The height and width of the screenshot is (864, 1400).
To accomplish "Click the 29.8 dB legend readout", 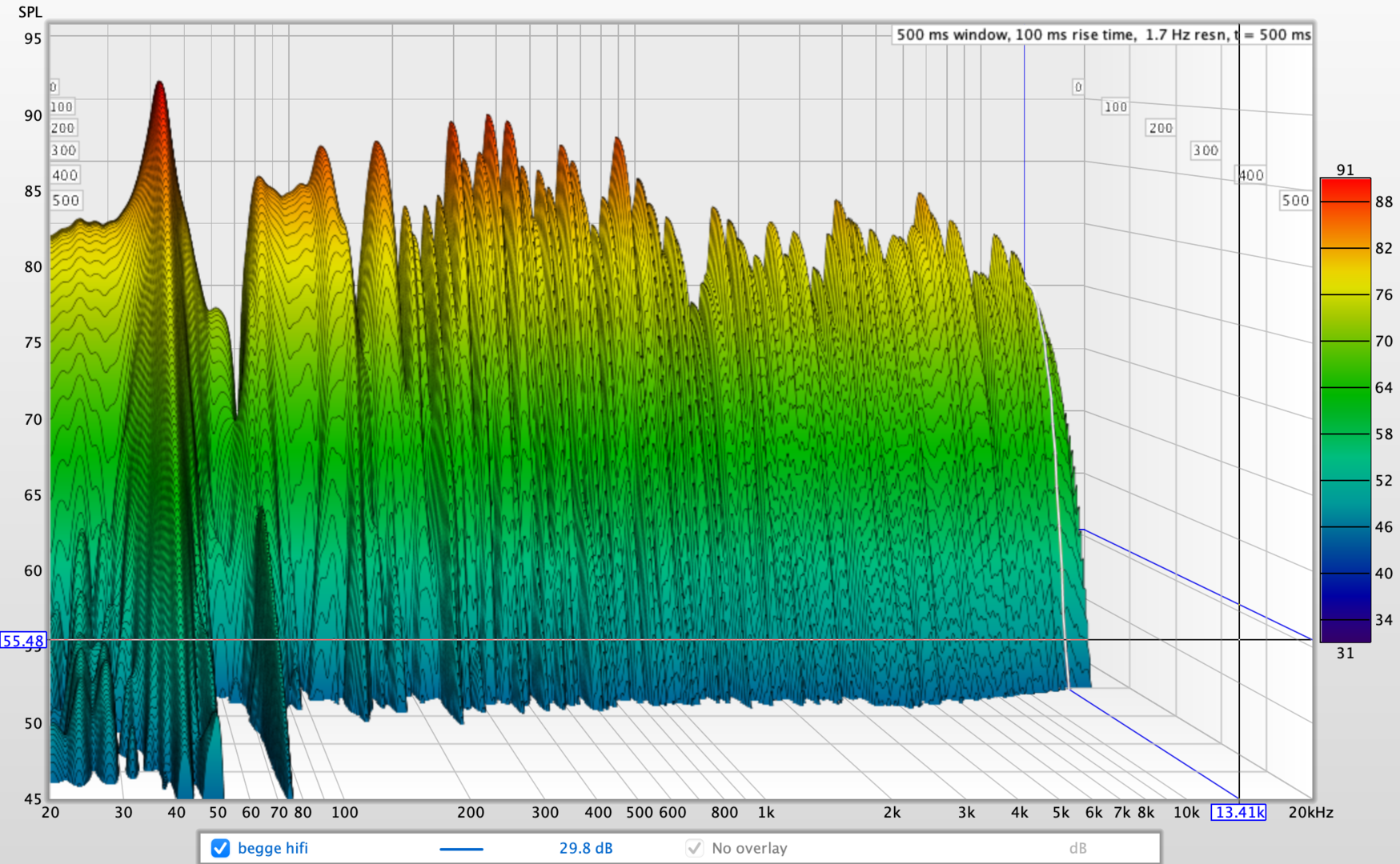I will tap(585, 848).
